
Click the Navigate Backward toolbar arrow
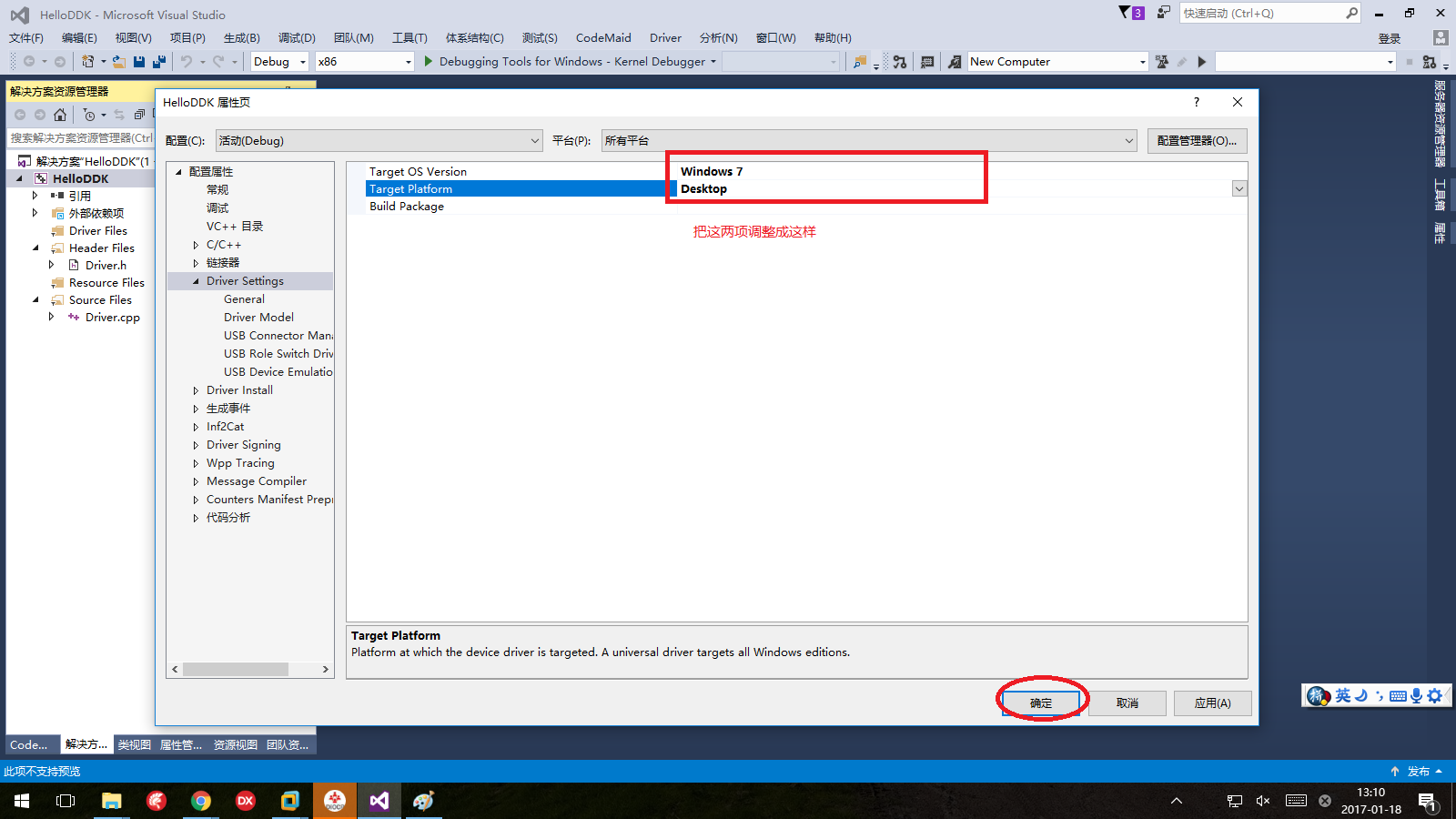pyautogui.click(x=29, y=62)
